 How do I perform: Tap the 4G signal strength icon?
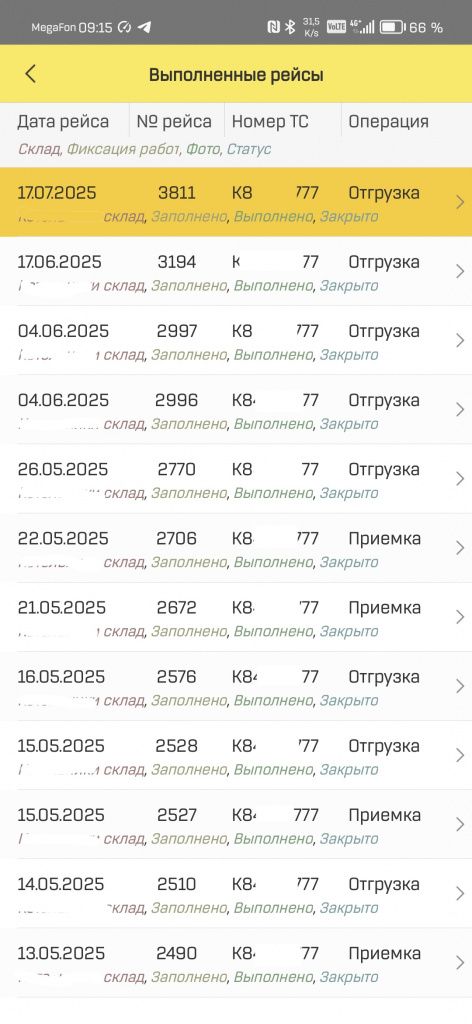[x=362, y=27]
